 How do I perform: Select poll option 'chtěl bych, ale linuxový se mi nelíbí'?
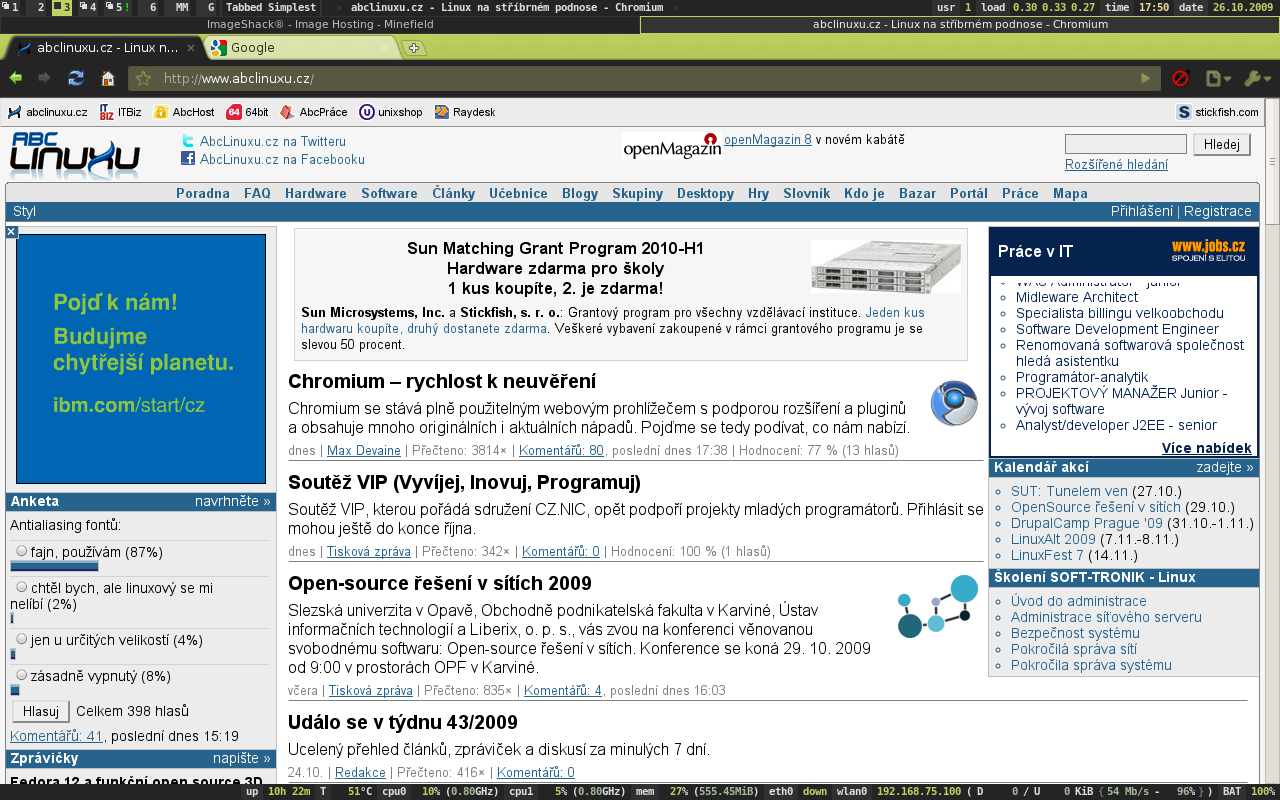click(x=22, y=588)
